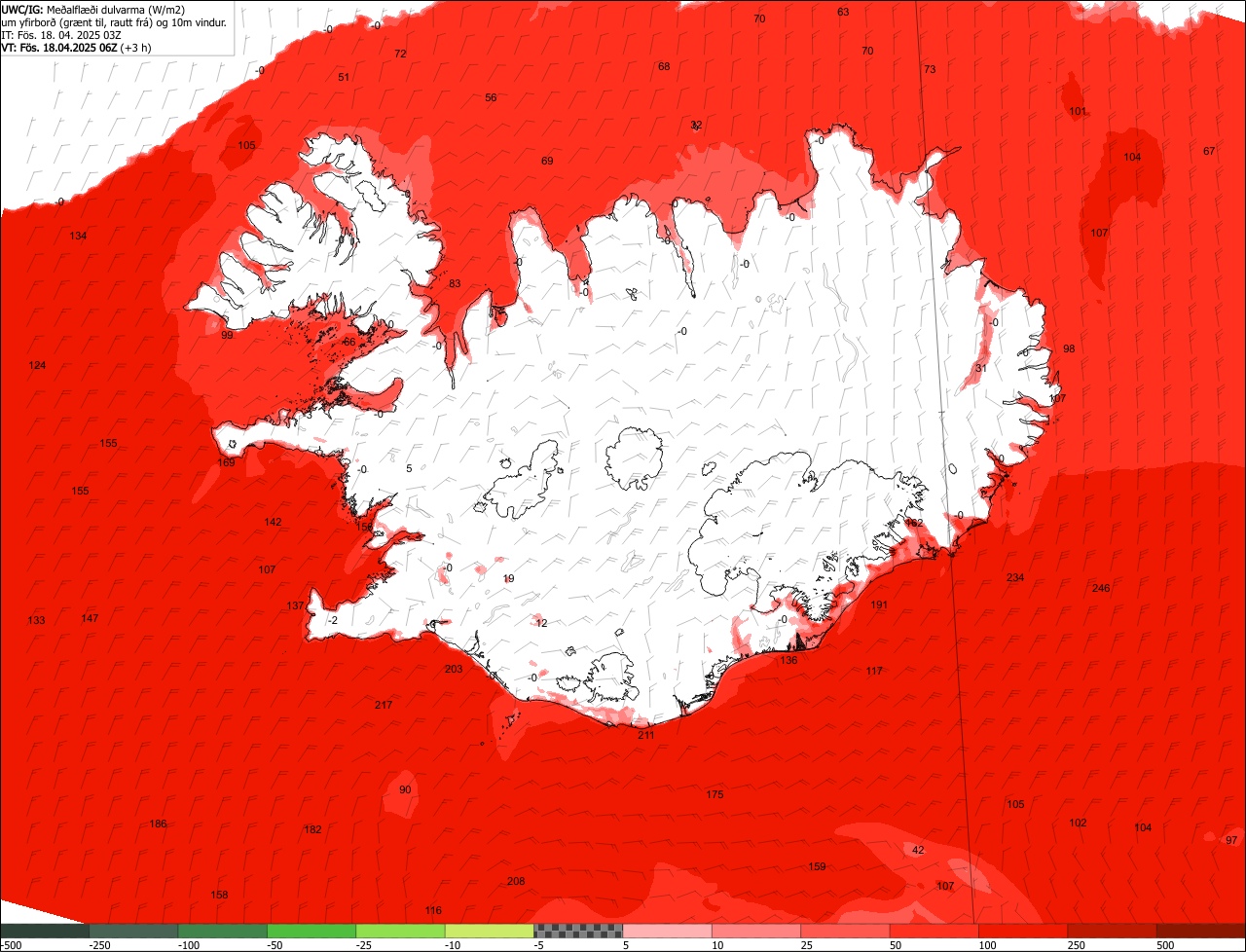Click the inland value 19
Image resolution: width=1246 pixels, height=952 pixels.
508,578
